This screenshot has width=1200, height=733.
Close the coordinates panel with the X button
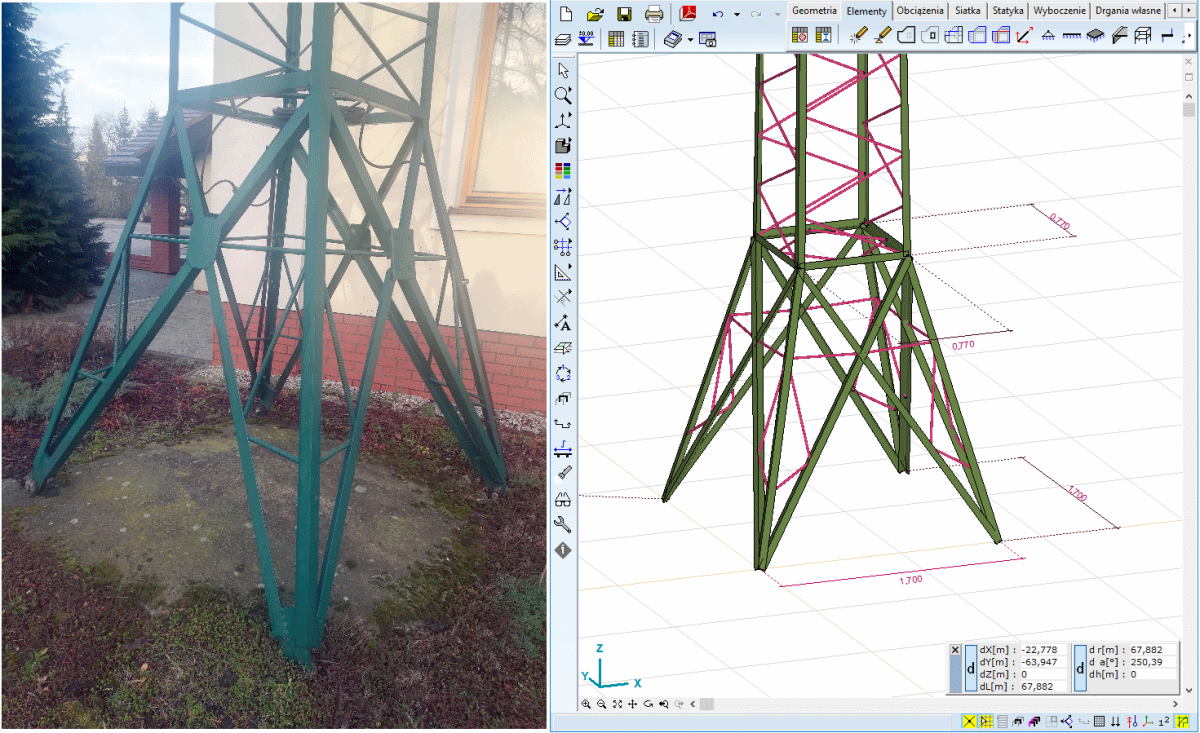pos(955,650)
